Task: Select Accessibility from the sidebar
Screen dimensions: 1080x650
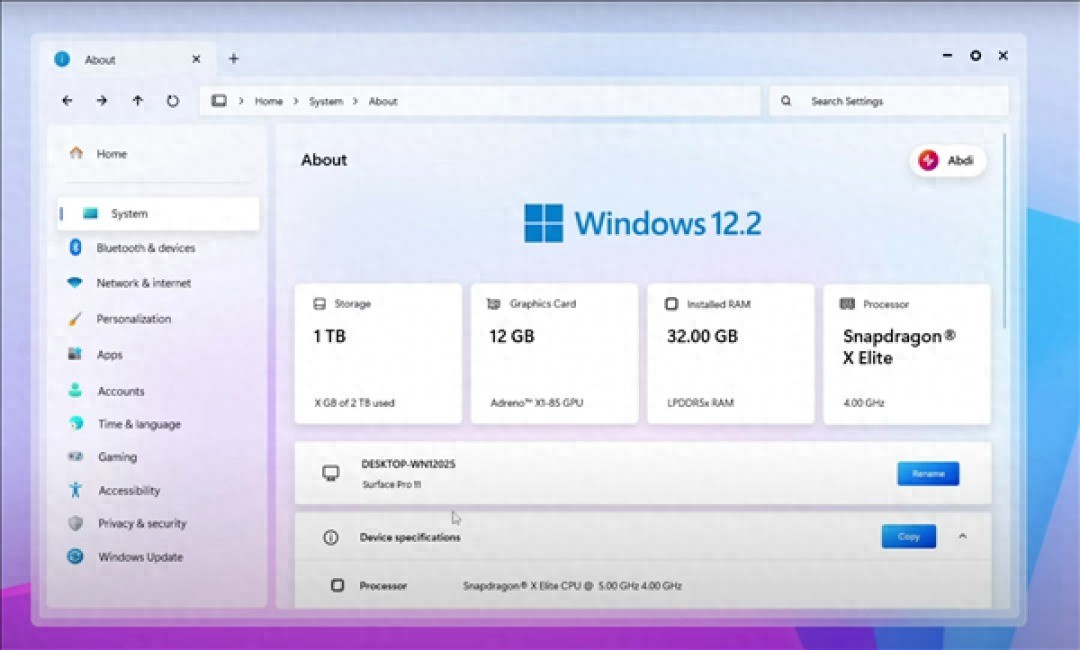Action: tap(128, 491)
